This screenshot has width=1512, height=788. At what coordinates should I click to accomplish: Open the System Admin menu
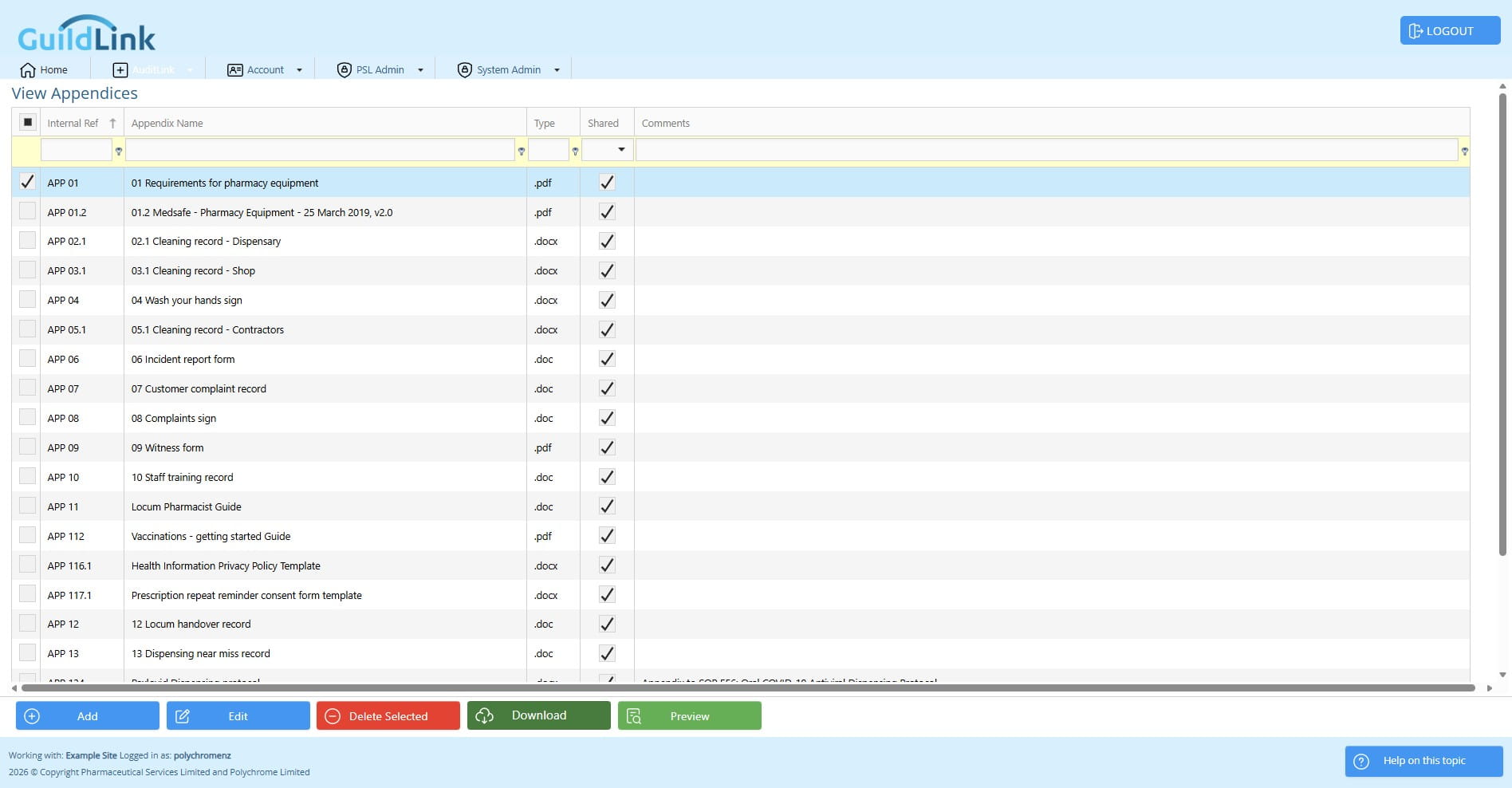tap(509, 70)
